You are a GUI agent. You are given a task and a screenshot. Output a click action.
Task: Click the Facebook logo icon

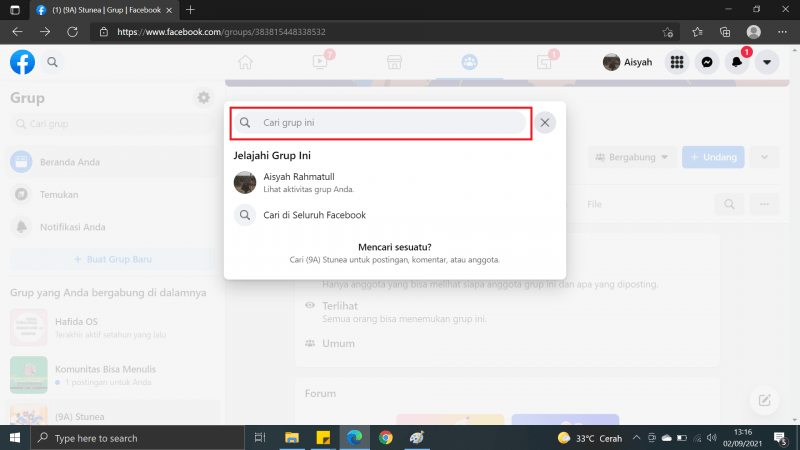(x=22, y=62)
